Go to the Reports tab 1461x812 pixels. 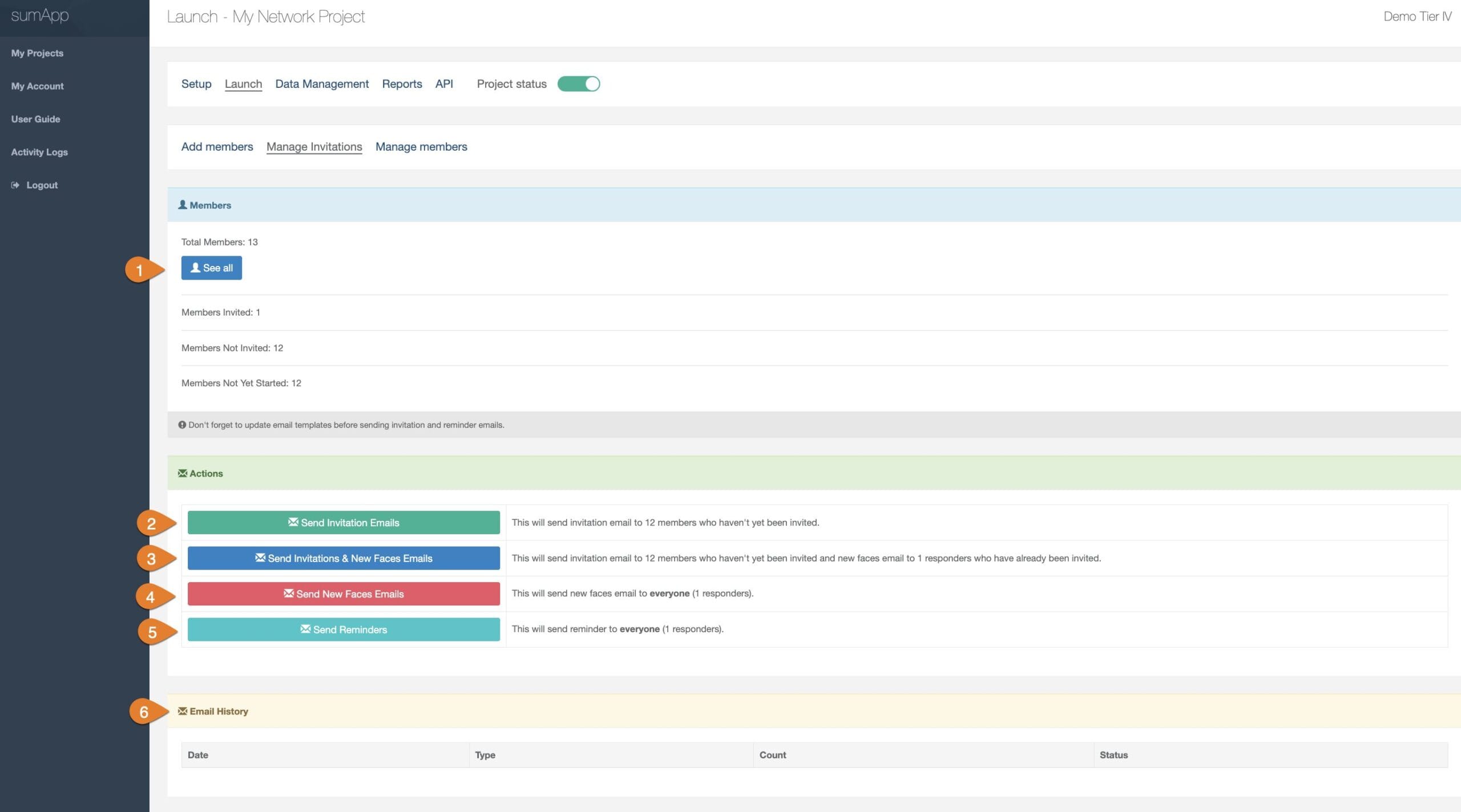tap(402, 84)
